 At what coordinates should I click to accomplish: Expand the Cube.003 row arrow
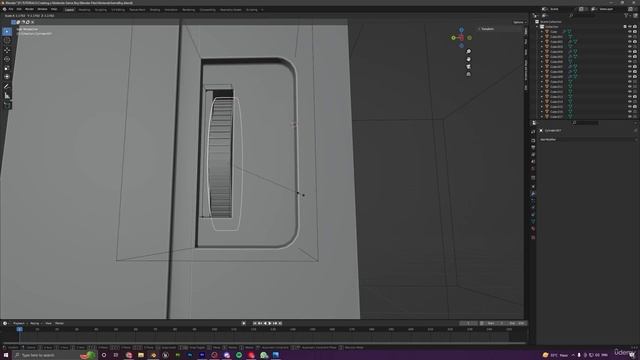point(542,47)
